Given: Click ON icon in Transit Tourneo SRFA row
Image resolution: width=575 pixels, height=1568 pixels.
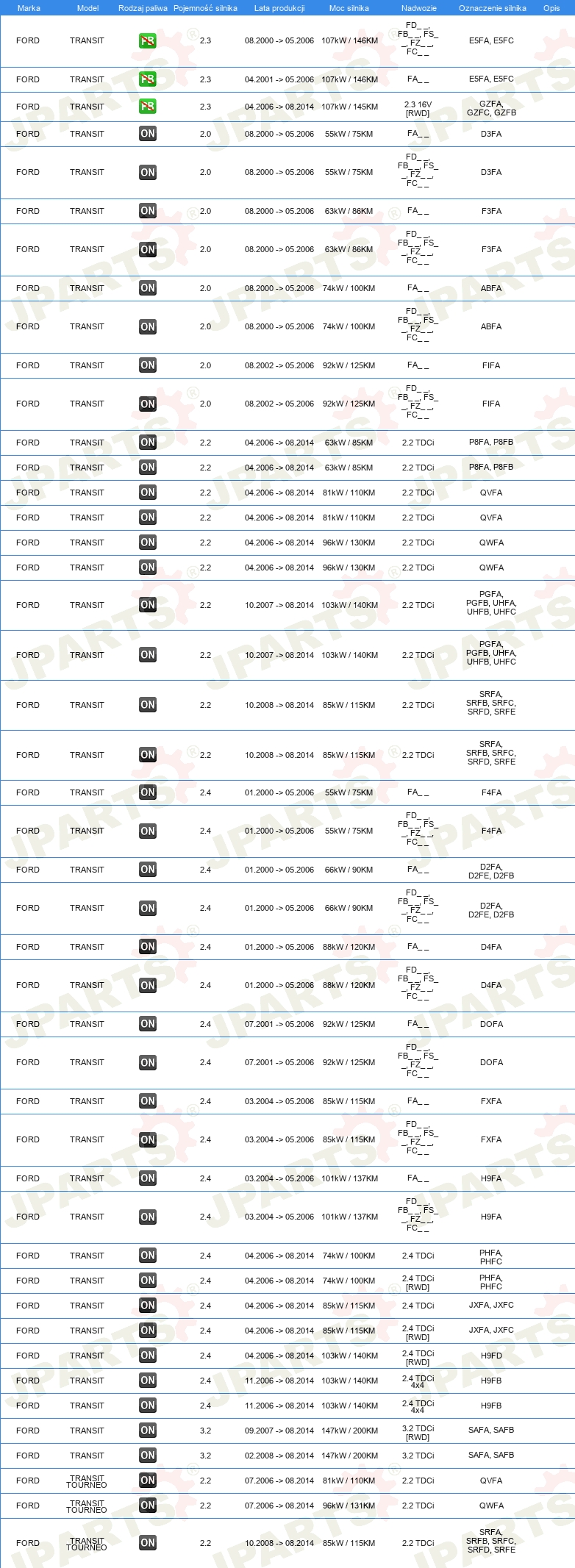Looking at the screenshot, I should pos(148,1543).
